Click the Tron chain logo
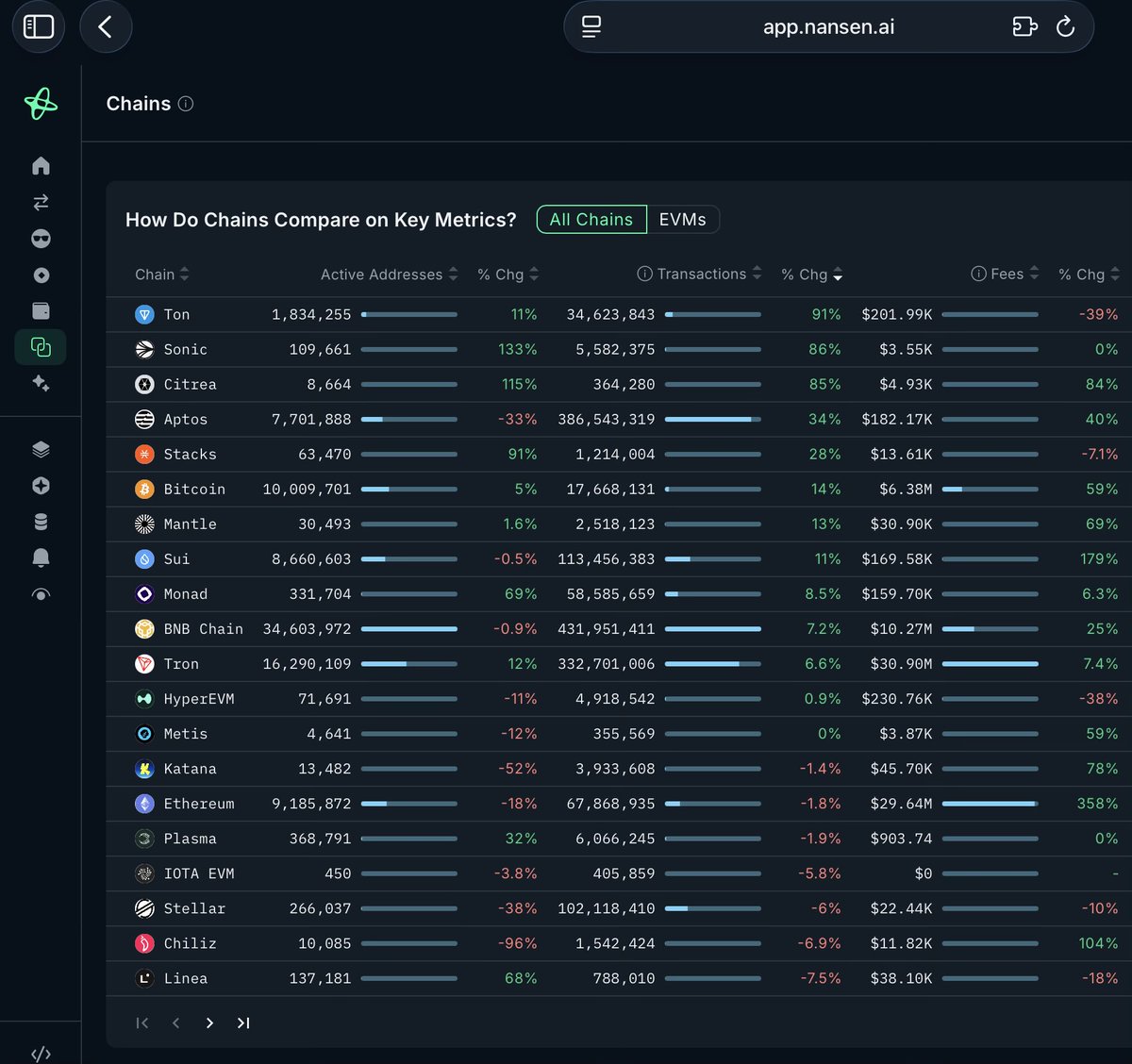 144,664
